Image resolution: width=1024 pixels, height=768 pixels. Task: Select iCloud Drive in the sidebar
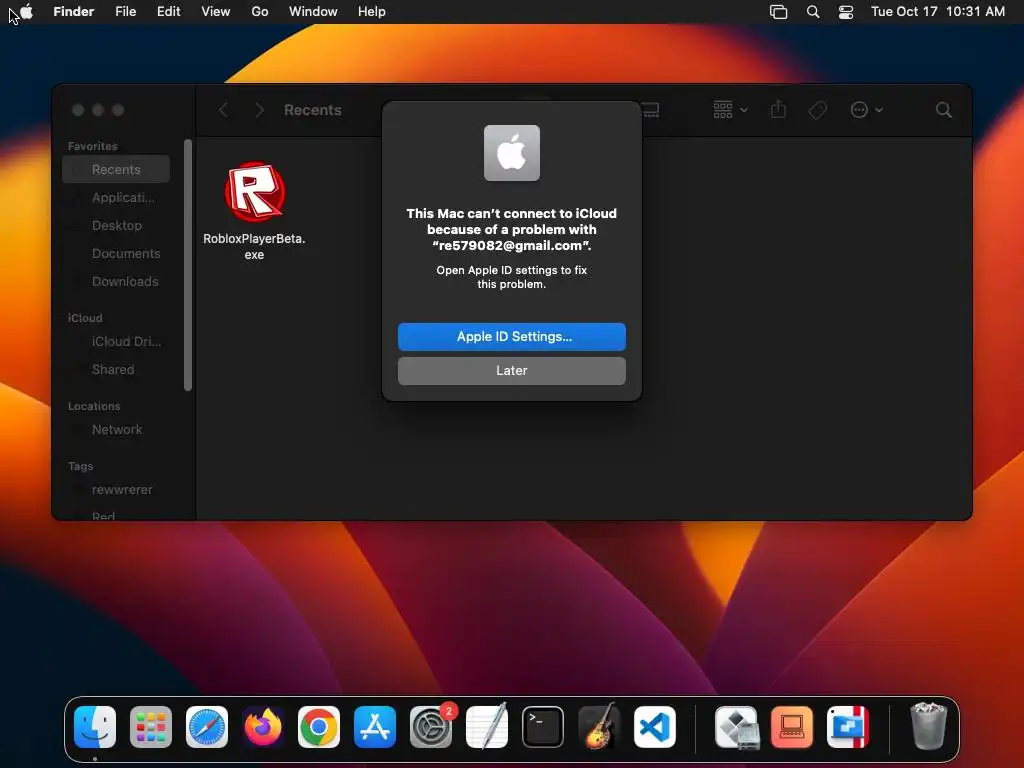[x=116, y=342]
